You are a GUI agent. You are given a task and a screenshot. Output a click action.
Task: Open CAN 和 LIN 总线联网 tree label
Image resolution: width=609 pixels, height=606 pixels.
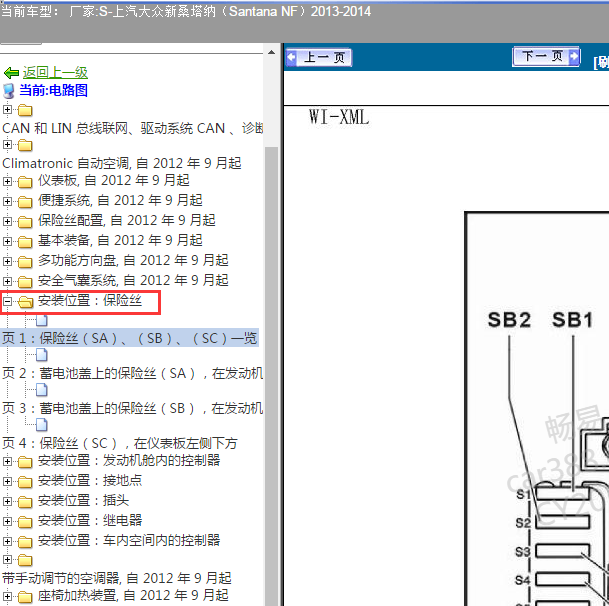click(x=132, y=128)
